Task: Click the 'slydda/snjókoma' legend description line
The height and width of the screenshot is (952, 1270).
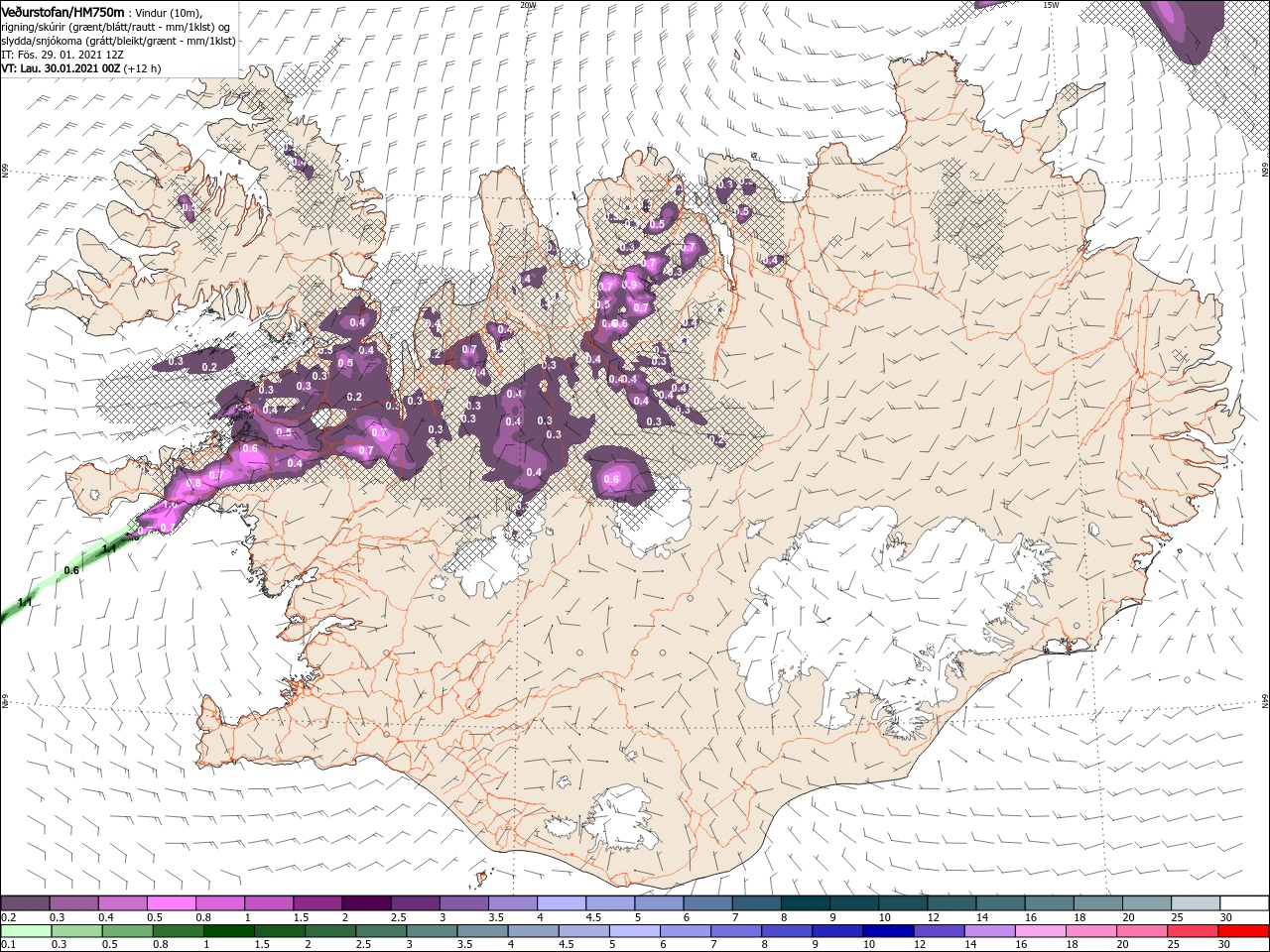Action: click(x=118, y=41)
